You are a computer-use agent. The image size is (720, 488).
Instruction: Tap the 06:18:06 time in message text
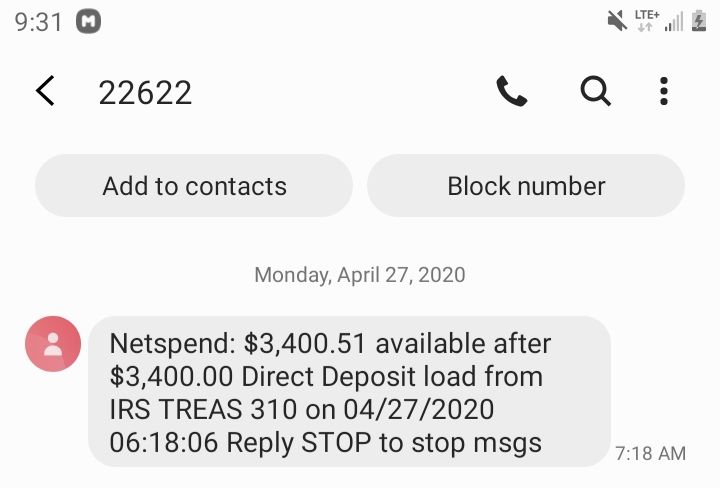(164, 443)
